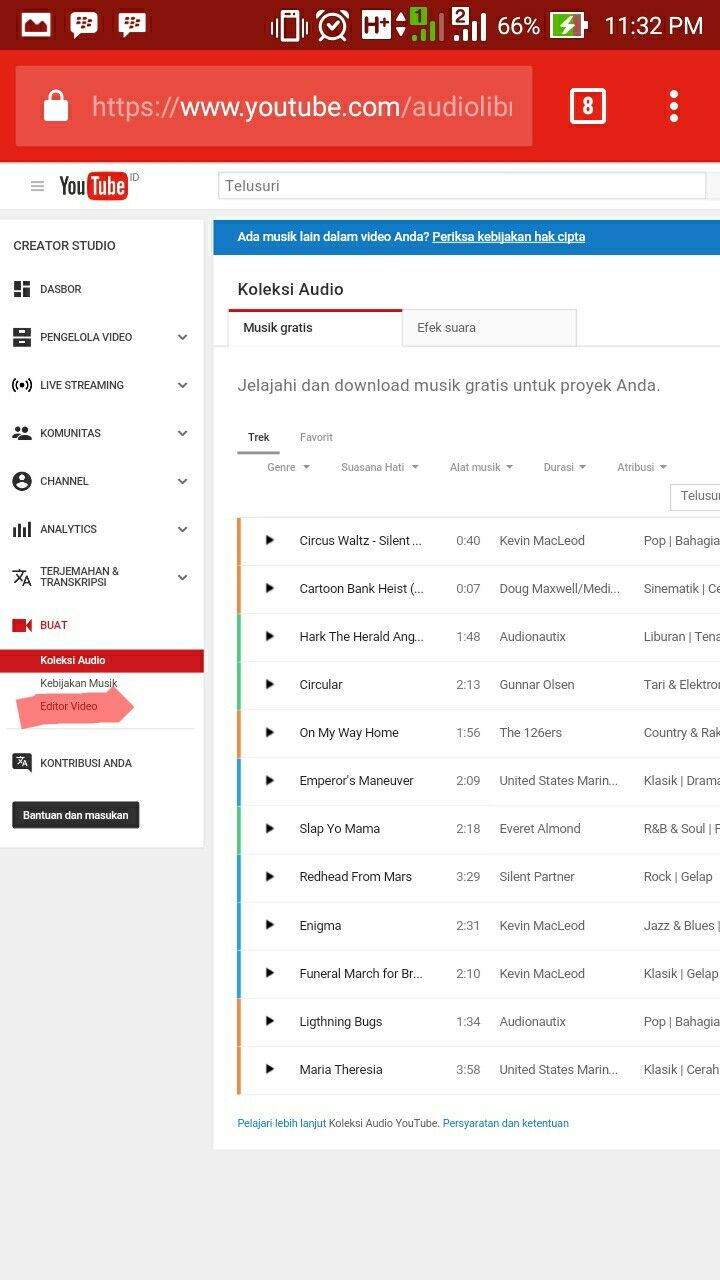
Task: Click the Kontribusi Anda translate icon
Action: pos(22,763)
